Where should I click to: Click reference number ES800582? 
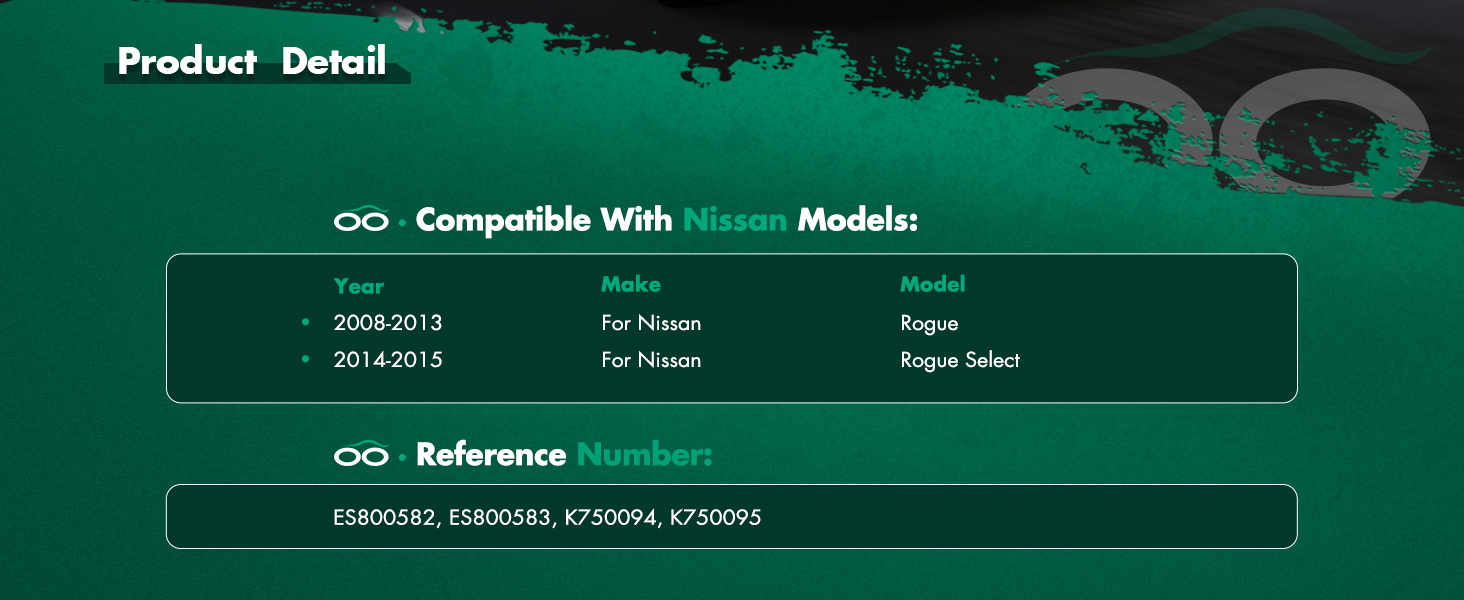[385, 518]
